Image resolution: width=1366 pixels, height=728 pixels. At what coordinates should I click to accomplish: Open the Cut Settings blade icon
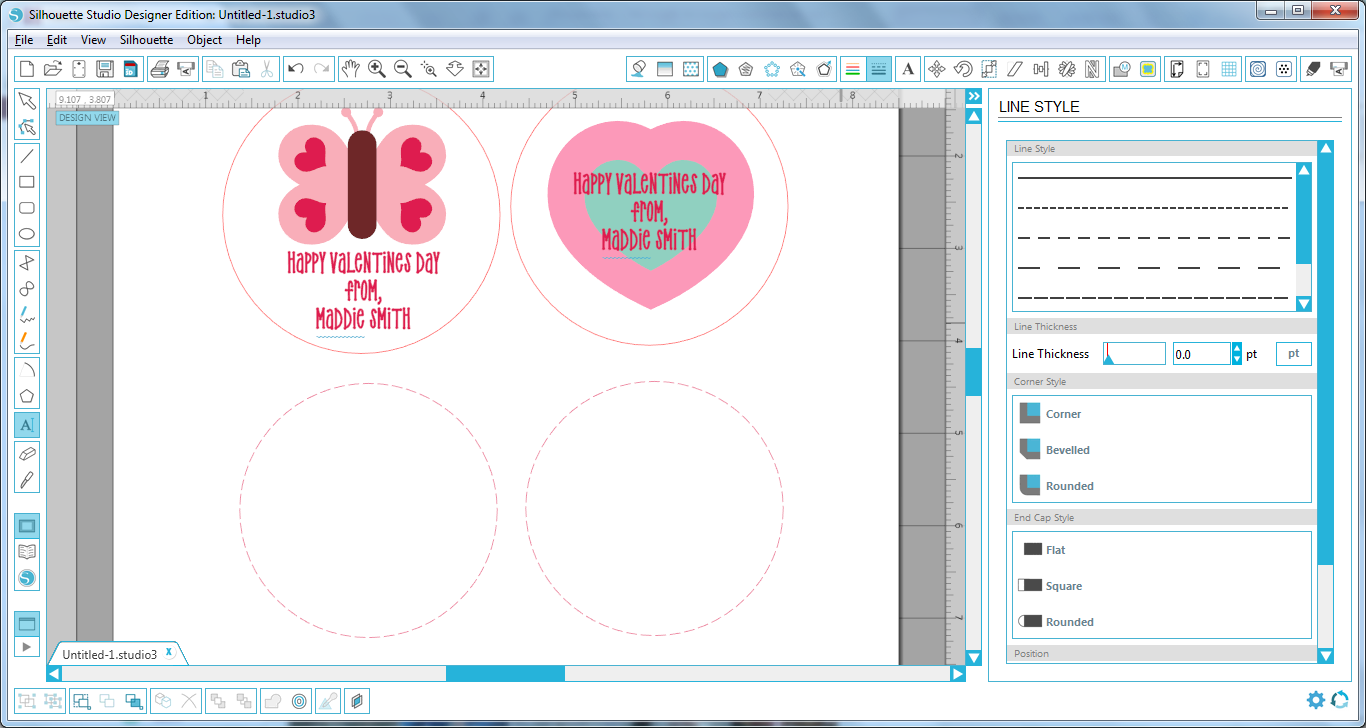click(x=1313, y=69)
